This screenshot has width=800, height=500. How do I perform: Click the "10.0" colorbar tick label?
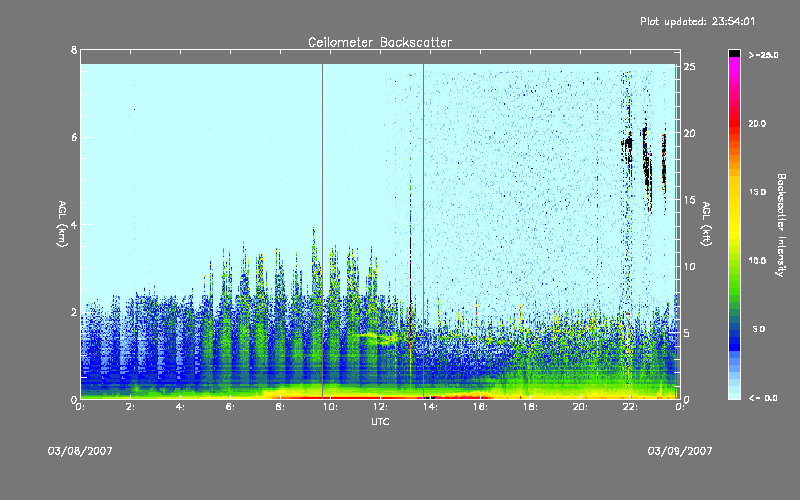(x=757, y=261)
